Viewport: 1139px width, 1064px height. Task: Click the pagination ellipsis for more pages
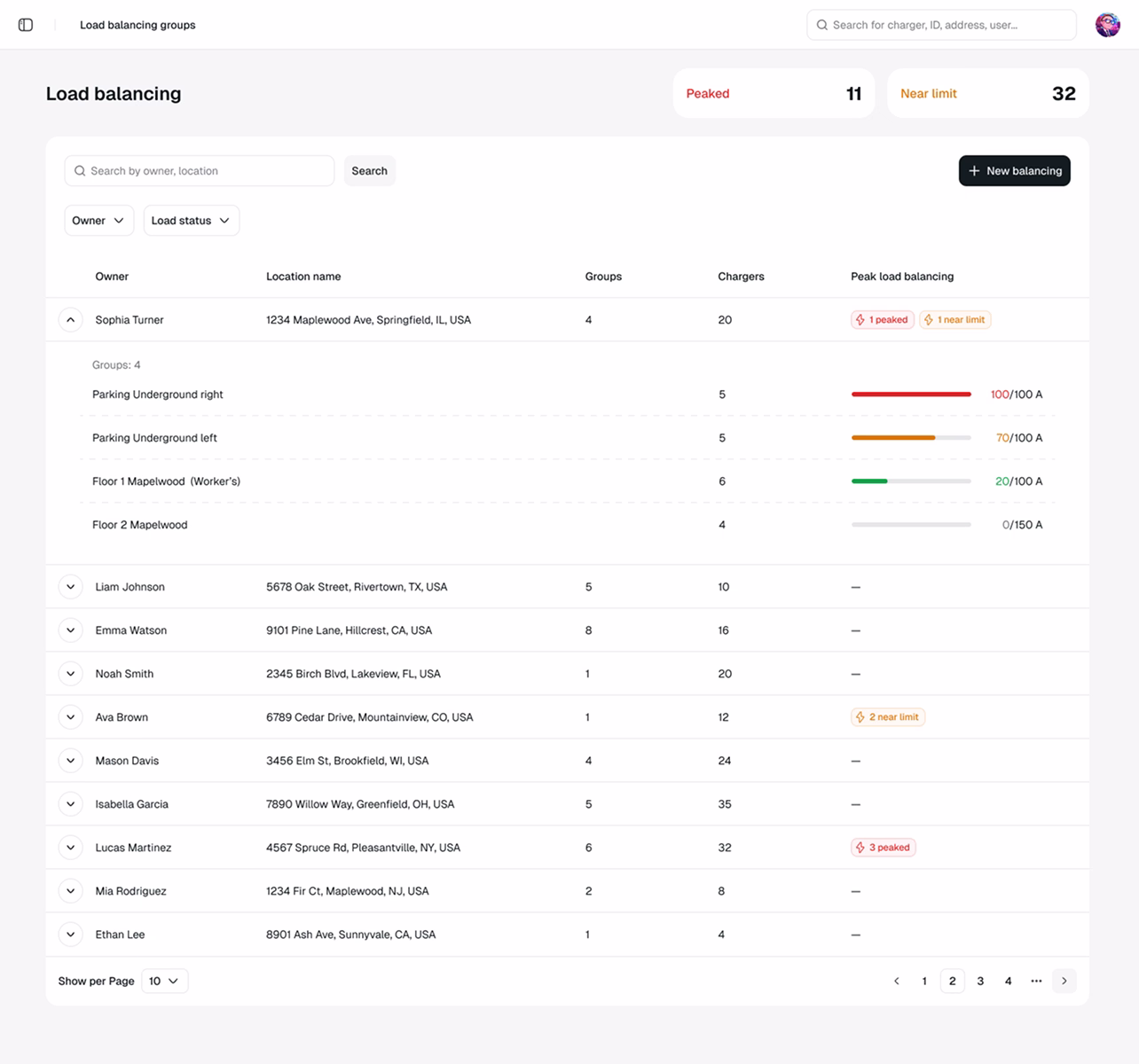coord(1036,981)
